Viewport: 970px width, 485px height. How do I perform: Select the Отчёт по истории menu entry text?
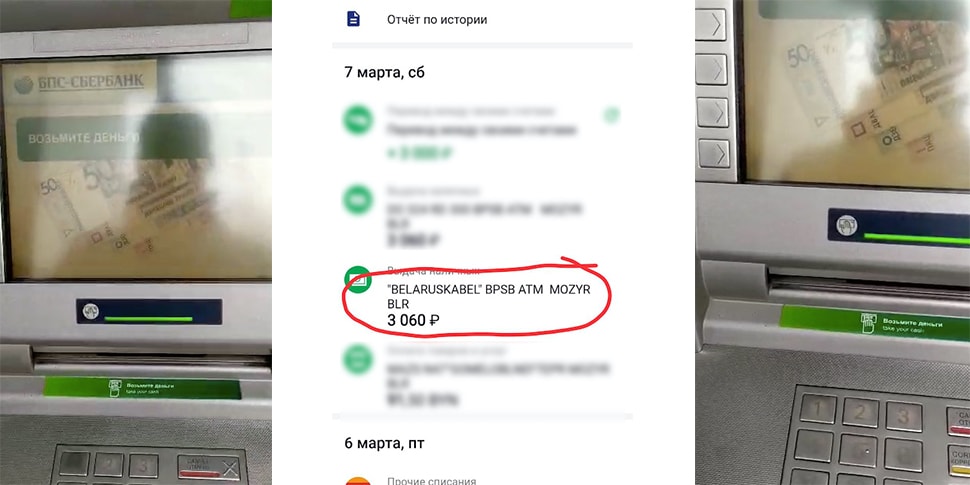point(437,20)
